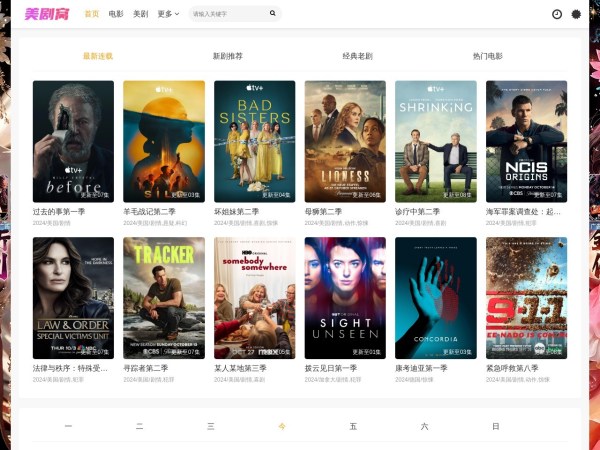The image size is (600, 450).
Task: Open the watch history clock icon
Action: [x=557, y=14]
